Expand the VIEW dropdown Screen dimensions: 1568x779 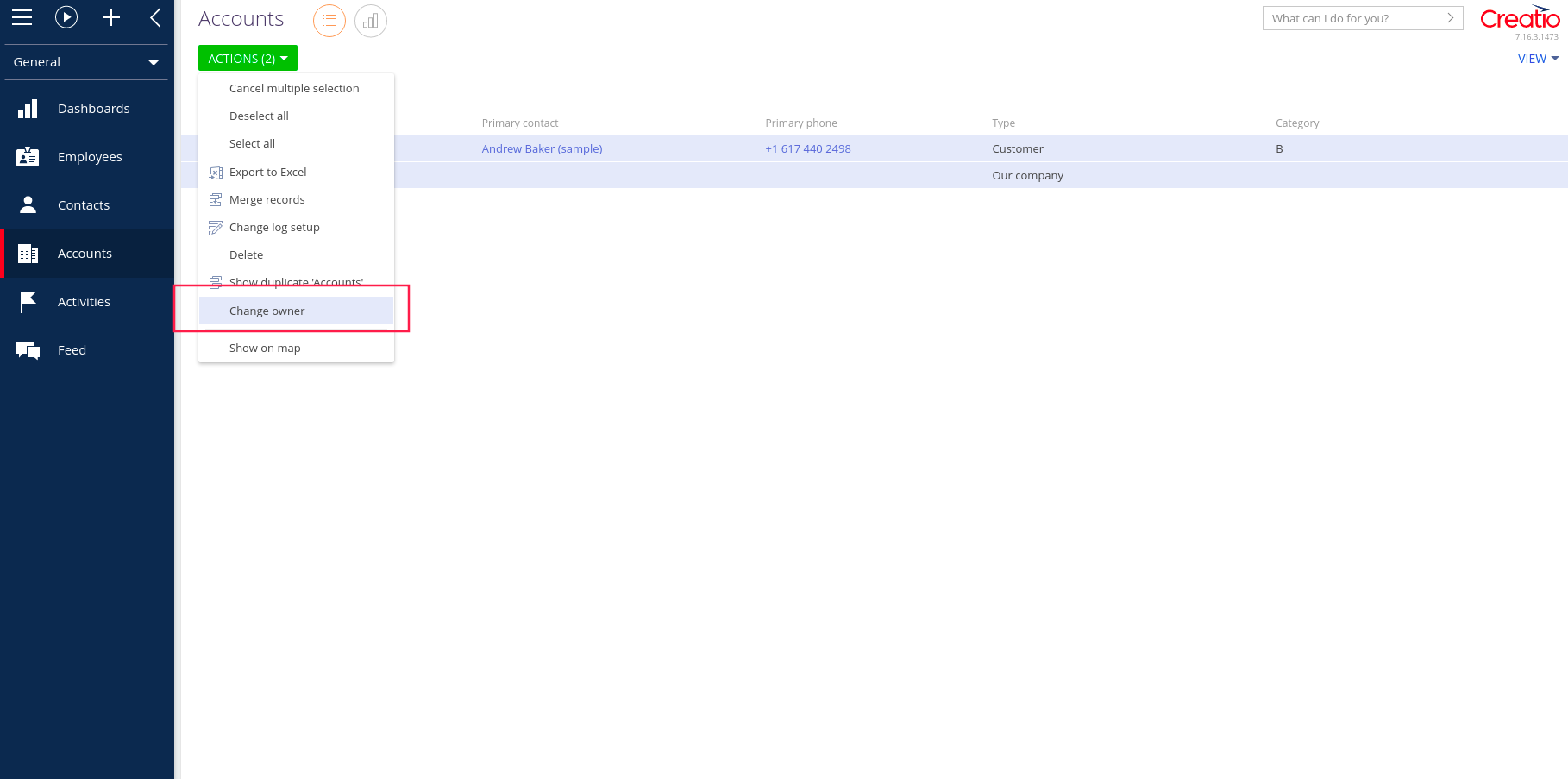pos(1538,59)
